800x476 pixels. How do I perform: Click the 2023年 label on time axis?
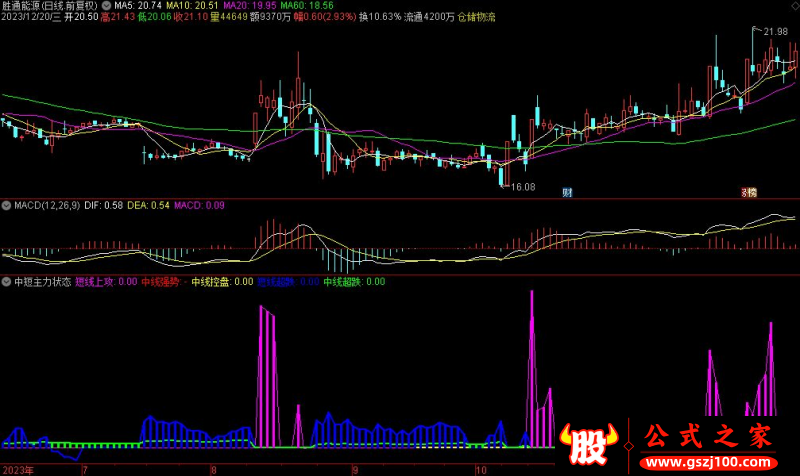(x=18, y=470)
